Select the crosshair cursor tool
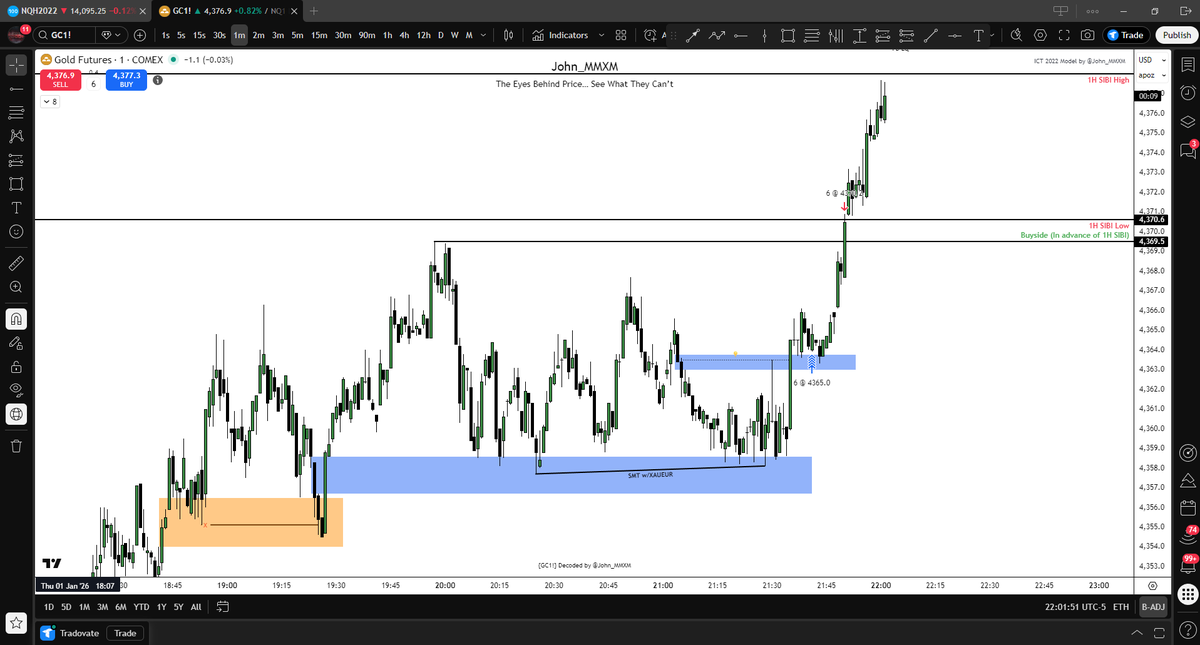The width and height of the screenshot is (1200, 645). pos(16,66)
